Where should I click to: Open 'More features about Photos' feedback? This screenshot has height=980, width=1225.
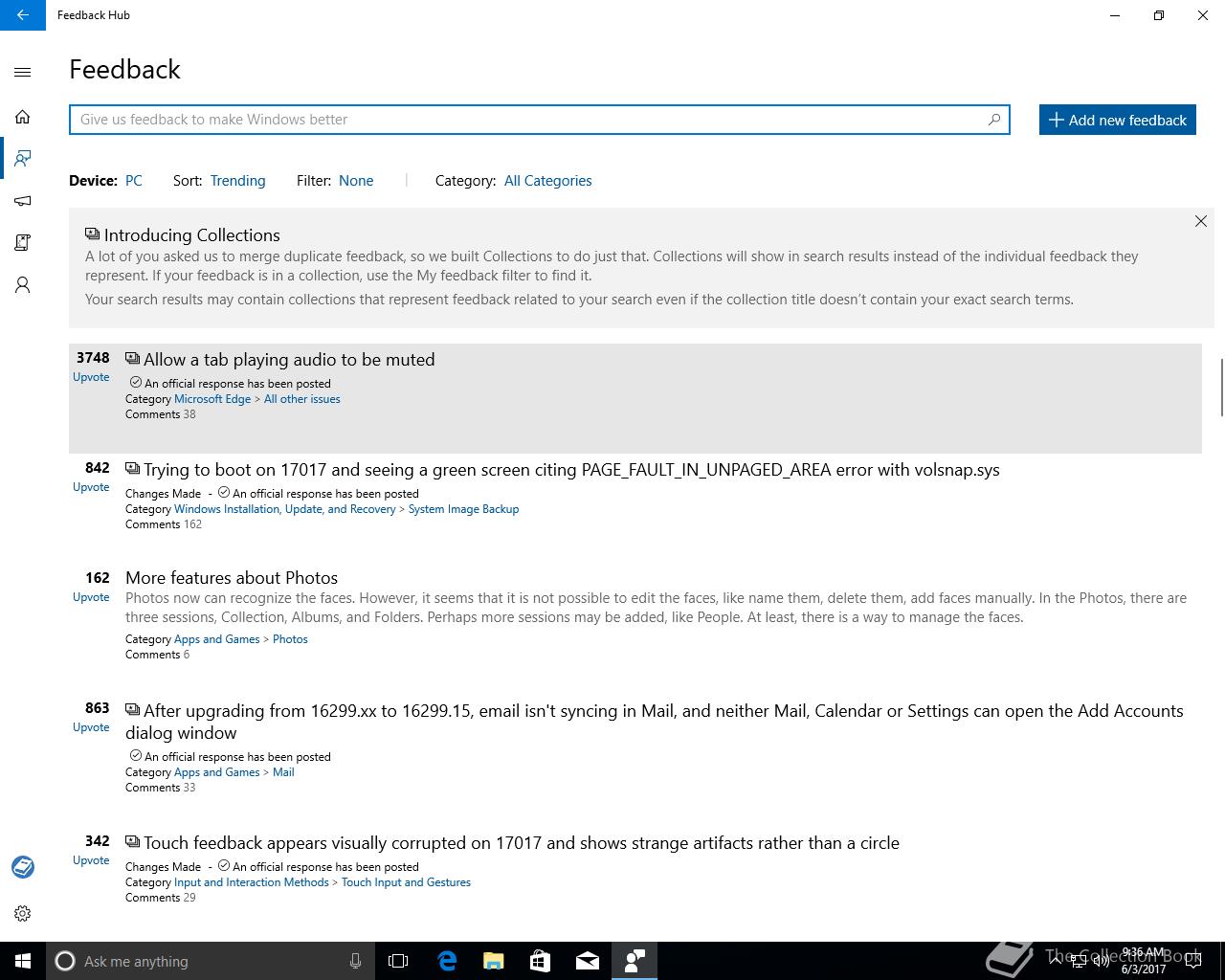(x=232, y=578)
